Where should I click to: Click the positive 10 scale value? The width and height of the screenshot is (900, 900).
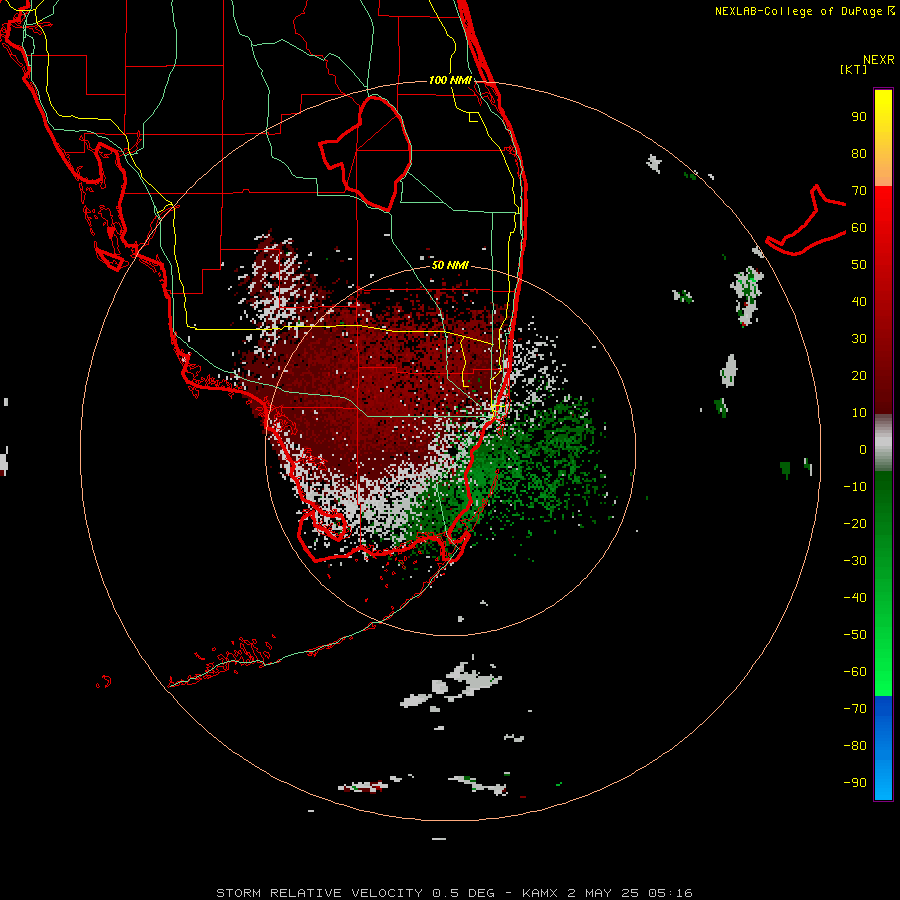coord(859,413)
